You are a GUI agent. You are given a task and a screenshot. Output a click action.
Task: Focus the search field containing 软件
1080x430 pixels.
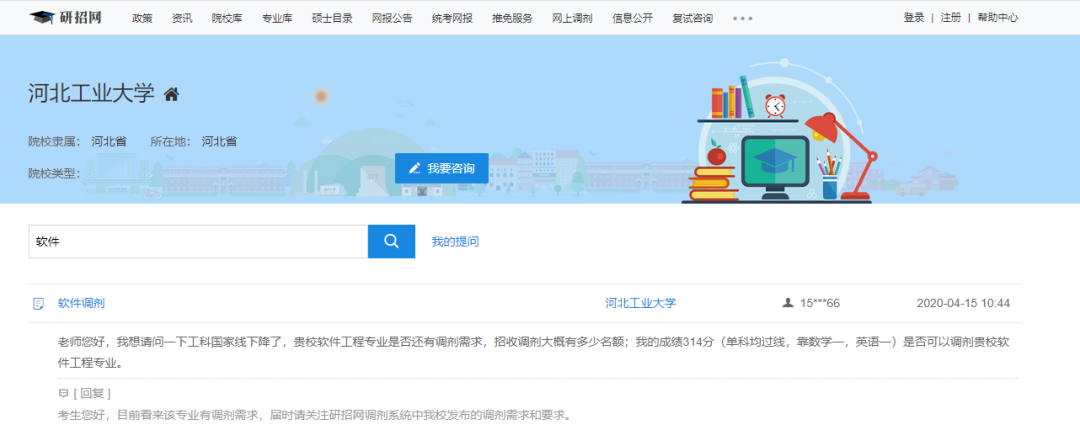pos(198,241)
